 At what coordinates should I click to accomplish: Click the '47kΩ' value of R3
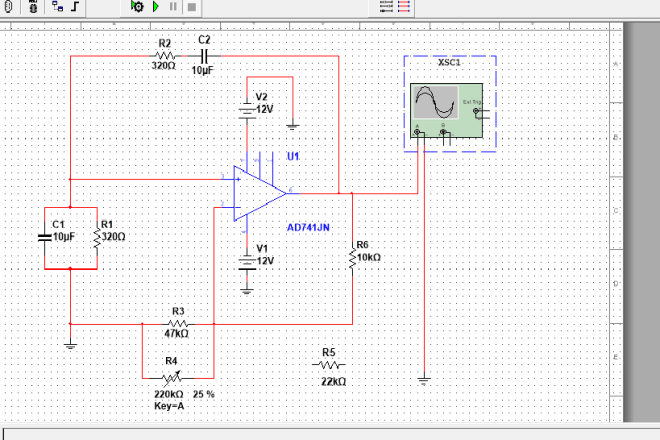176,333
